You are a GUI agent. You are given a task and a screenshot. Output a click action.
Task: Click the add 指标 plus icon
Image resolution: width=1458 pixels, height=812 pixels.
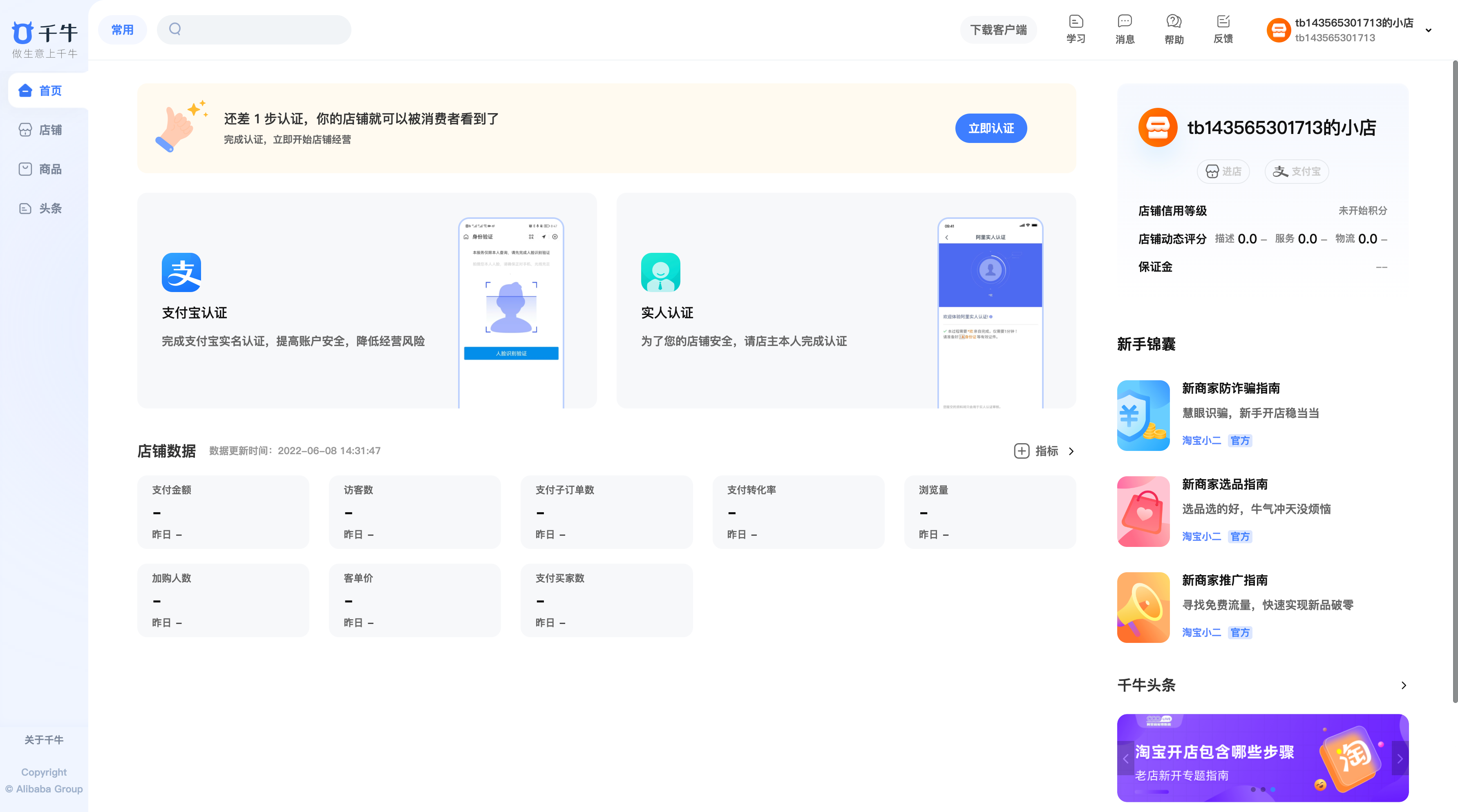pyautogui.click(x=1022, y=451)
